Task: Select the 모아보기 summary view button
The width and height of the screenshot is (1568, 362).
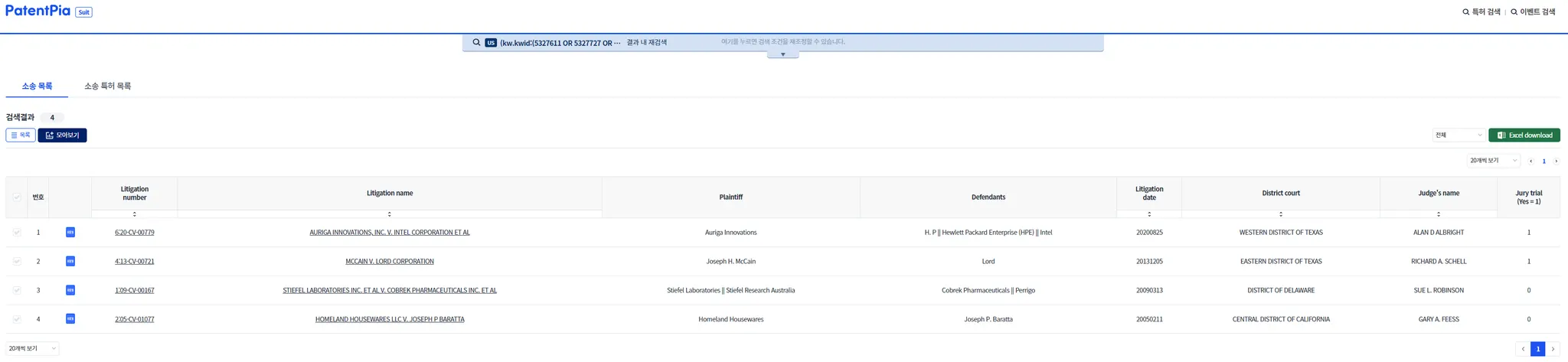Action: click(62, 135)
